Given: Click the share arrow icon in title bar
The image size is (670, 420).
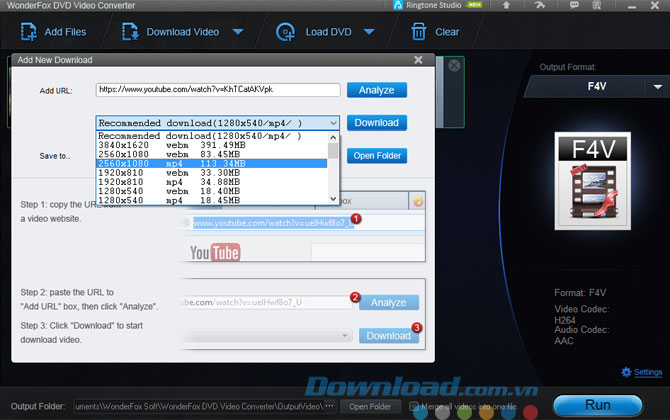Looking at the screenshot, I should pyautogui.click(x=540, y=5).
